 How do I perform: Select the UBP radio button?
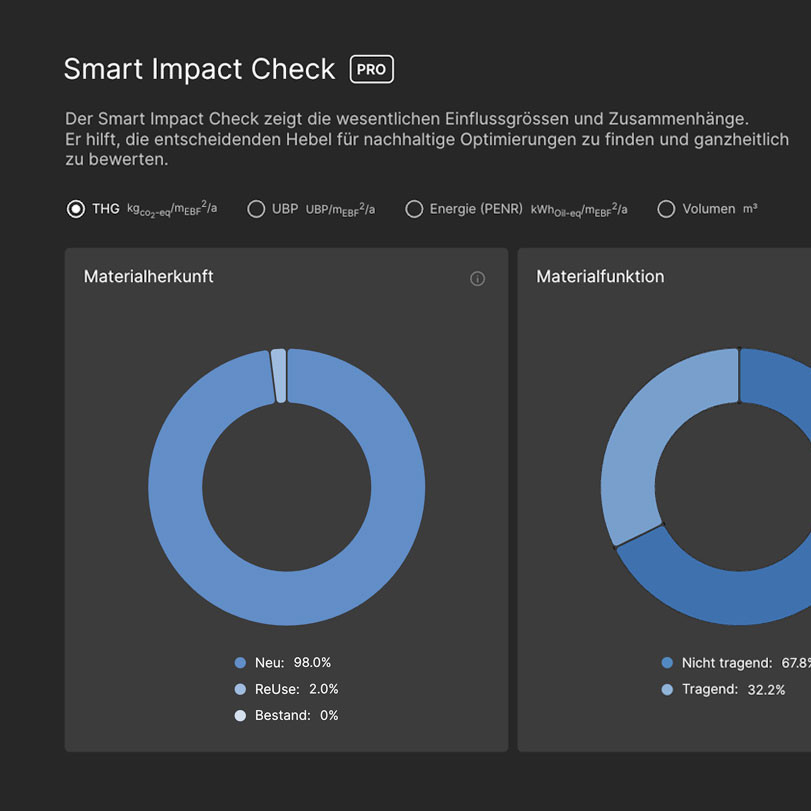click(x=256, y=209)
